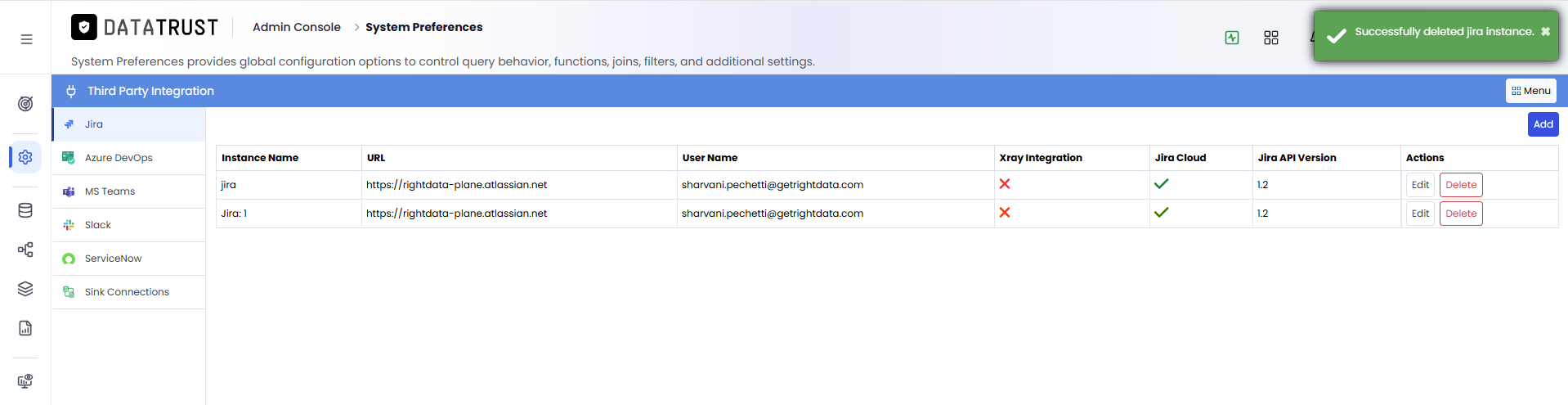1568x405 pixels.
Task: Click the plug icon beside Third Party Integration
Action: [x=71, y=91]
